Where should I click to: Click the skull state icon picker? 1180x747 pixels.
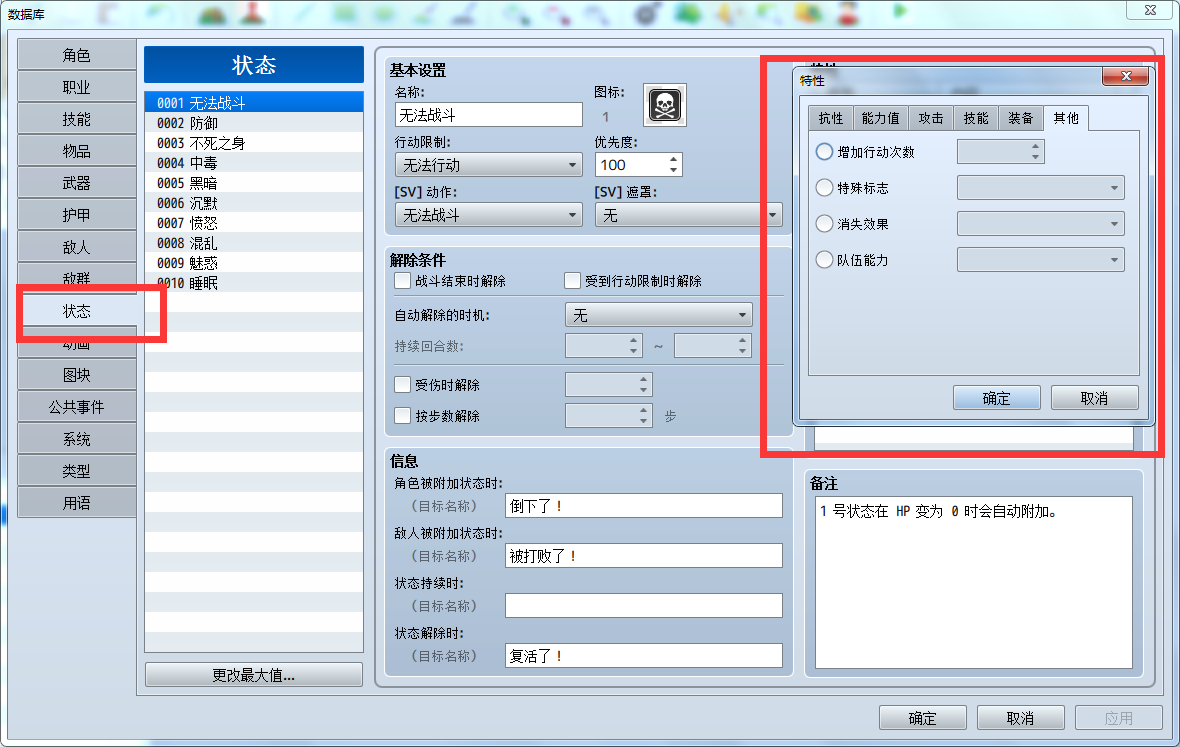coord(665,105)
